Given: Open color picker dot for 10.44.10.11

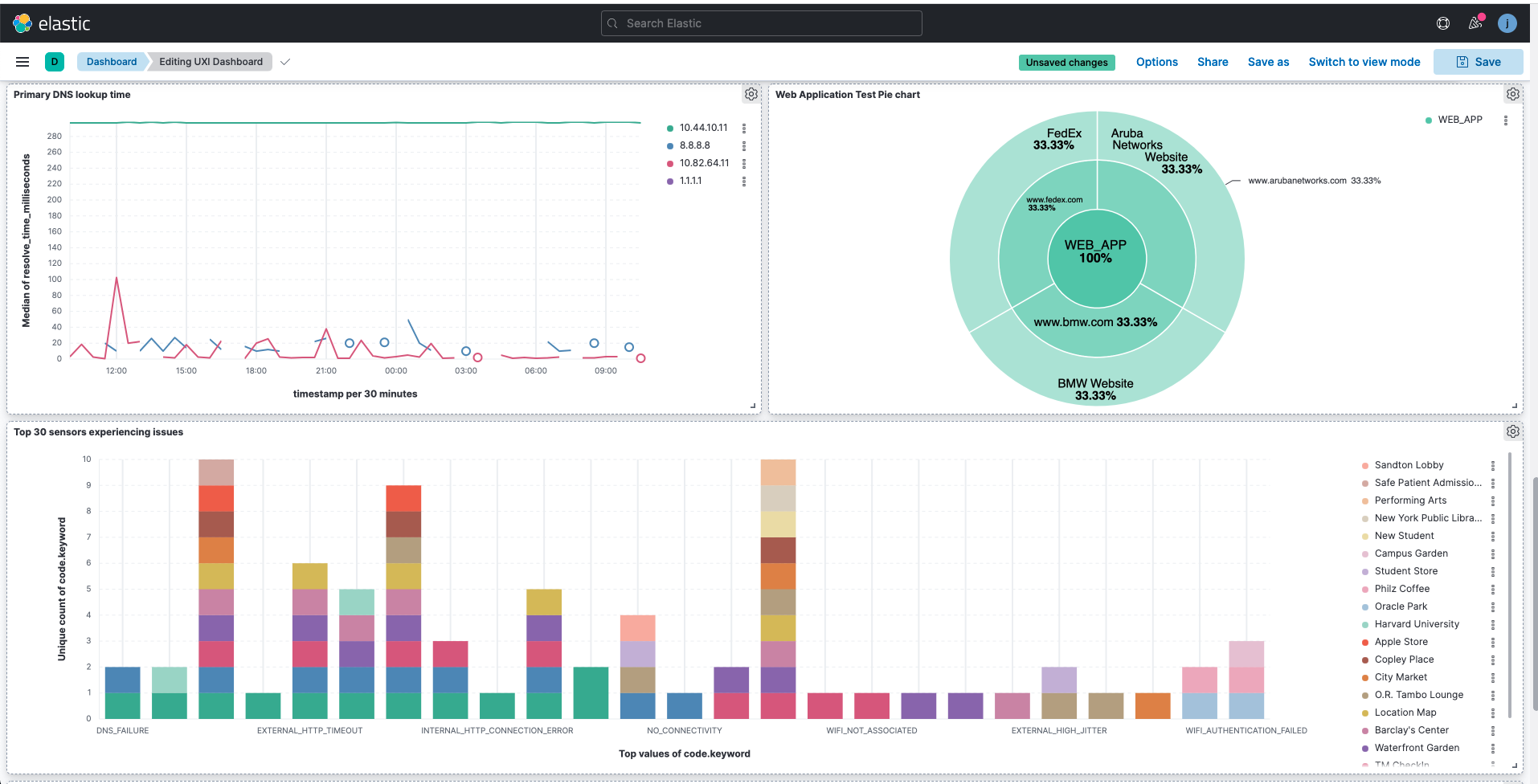Looking at the screenshot, I should point(670,129).
